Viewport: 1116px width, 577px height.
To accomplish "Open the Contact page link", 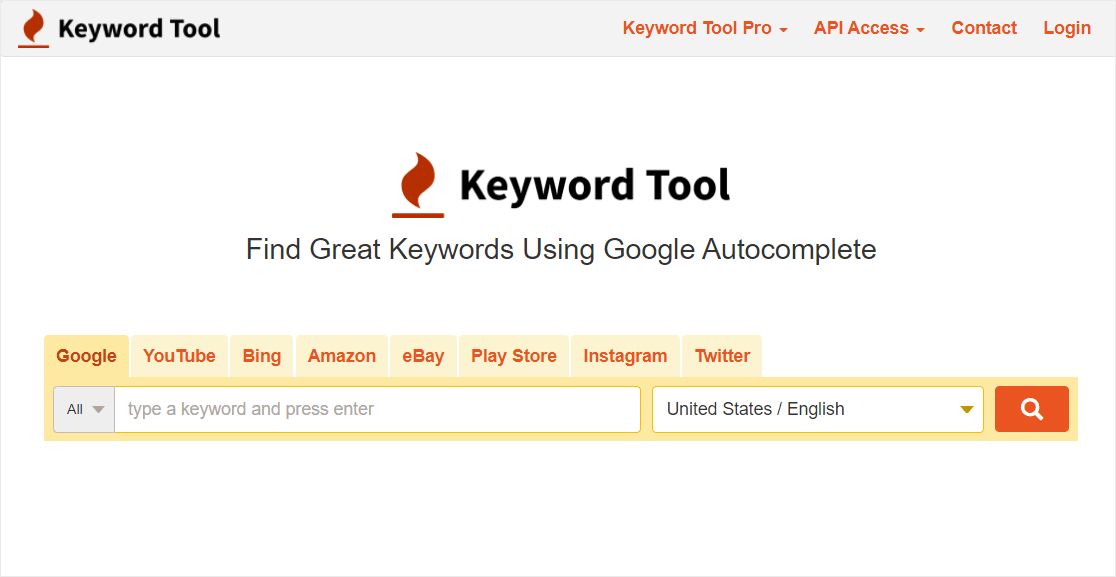I will 984,28.
